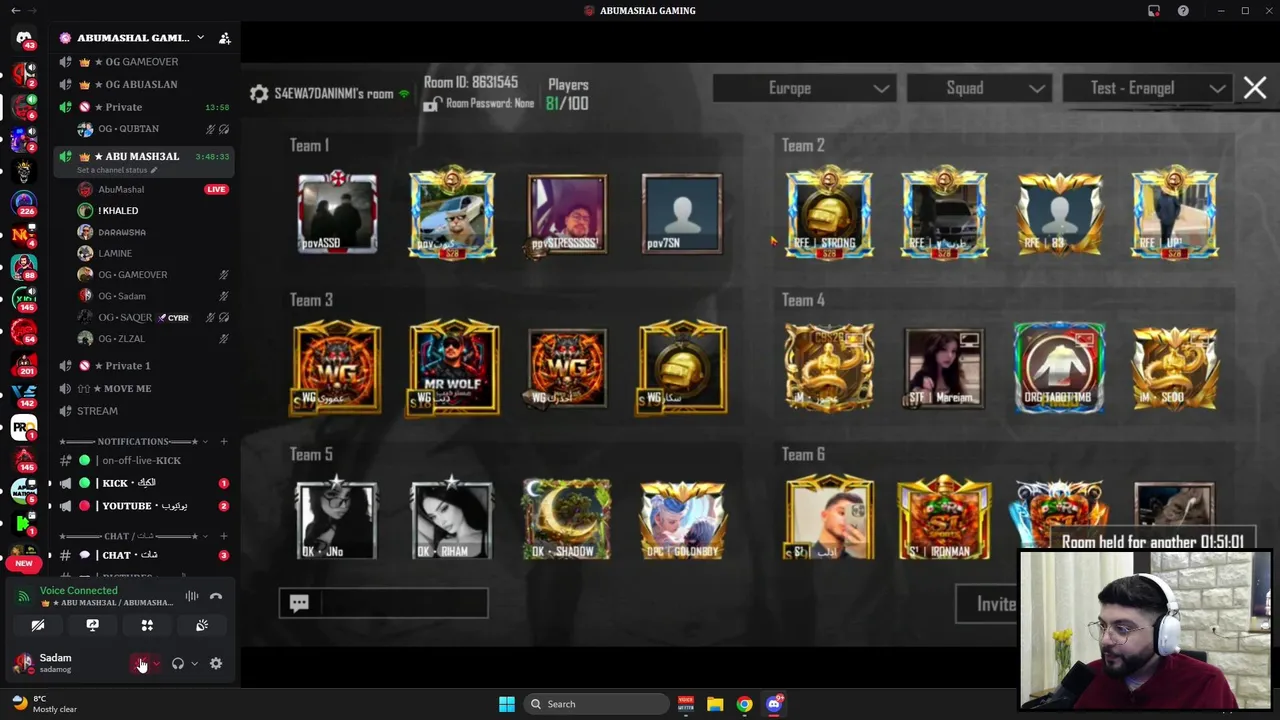Edit channel status pencil icon
The image size is (1280, 720).
pyautogui.click(x=153, y=170)
